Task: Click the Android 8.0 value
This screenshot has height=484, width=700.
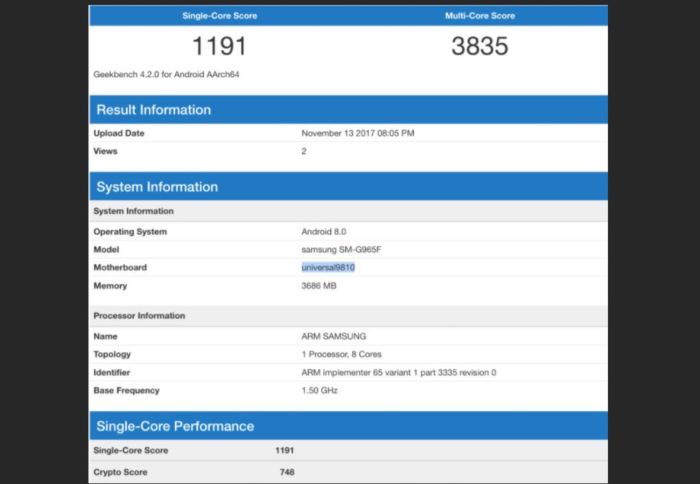Action: pos(324,232)
